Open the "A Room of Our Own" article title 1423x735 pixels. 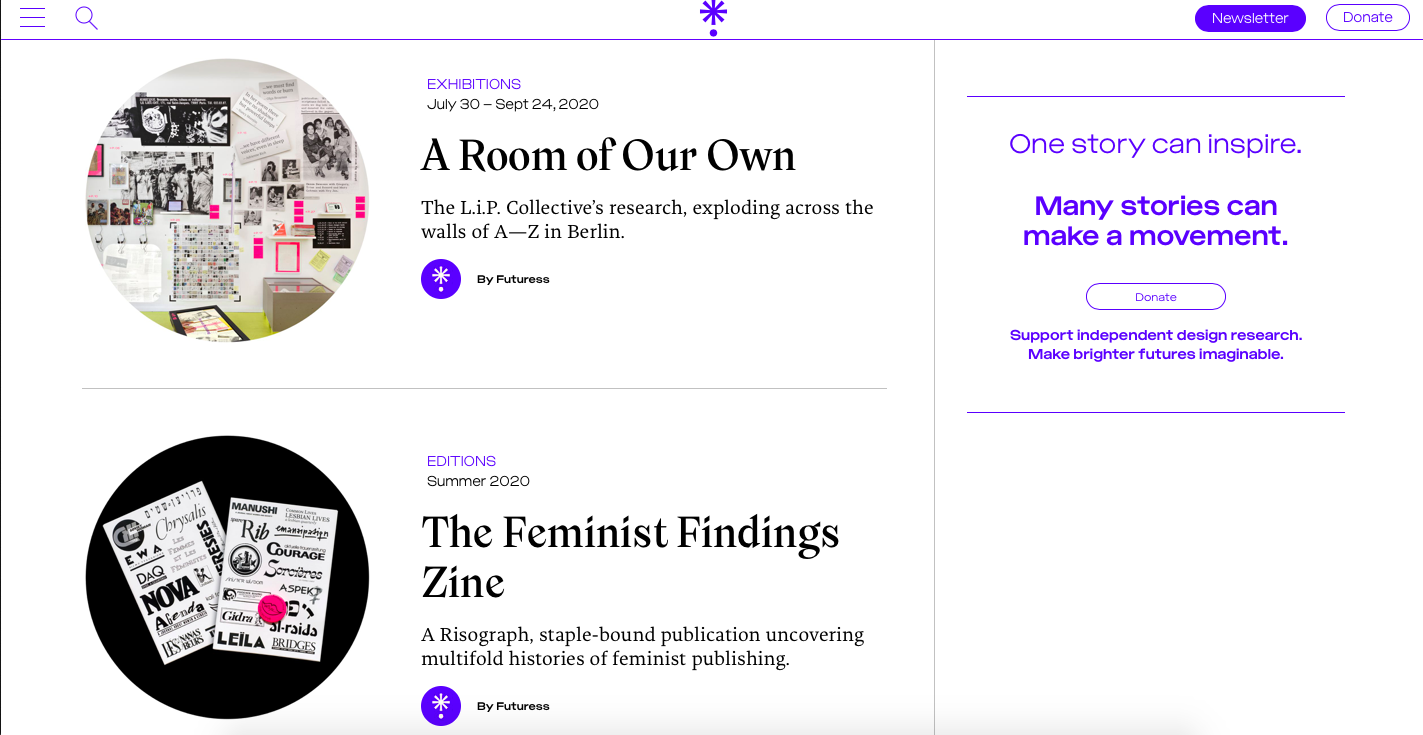click(x=608, y=156)
